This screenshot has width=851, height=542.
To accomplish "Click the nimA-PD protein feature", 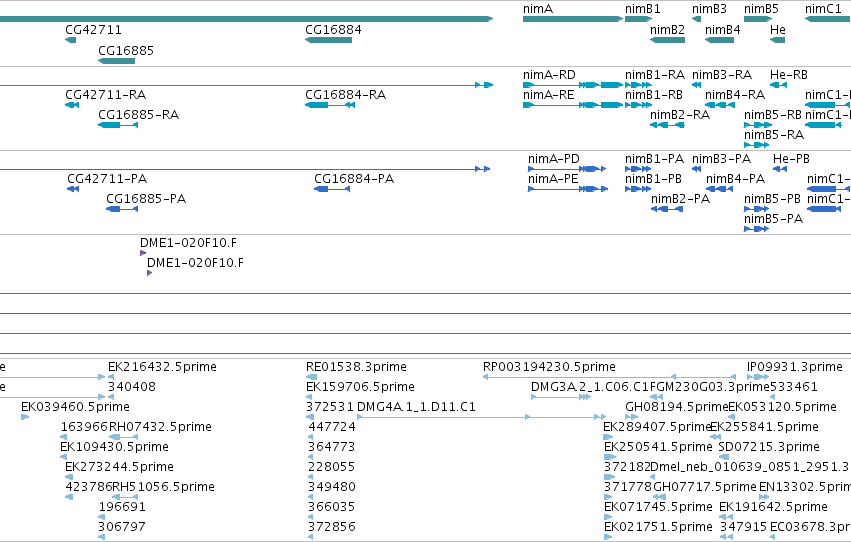I will (567, 169).
